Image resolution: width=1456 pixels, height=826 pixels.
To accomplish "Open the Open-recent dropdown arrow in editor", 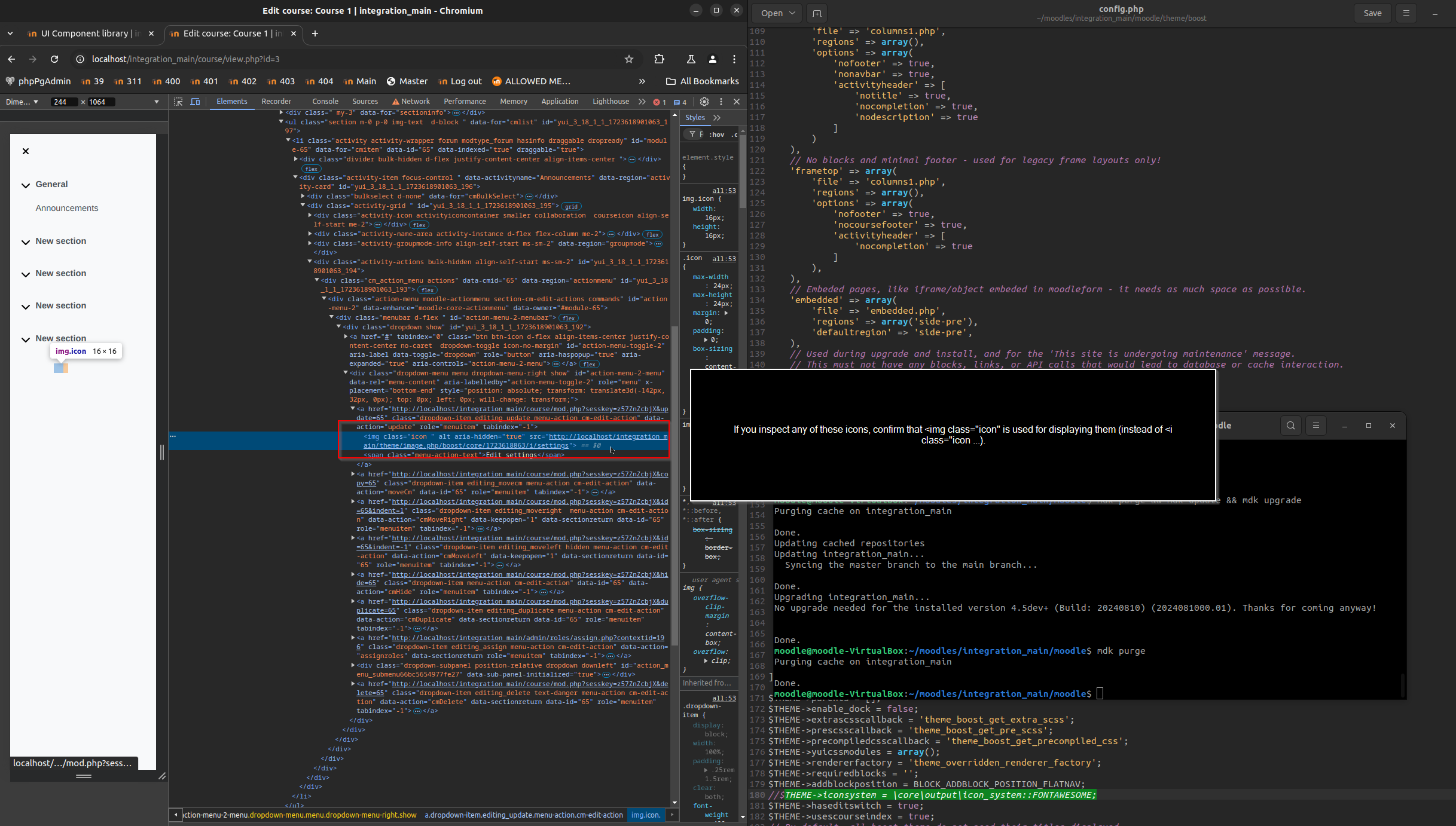I will [792, 13].
